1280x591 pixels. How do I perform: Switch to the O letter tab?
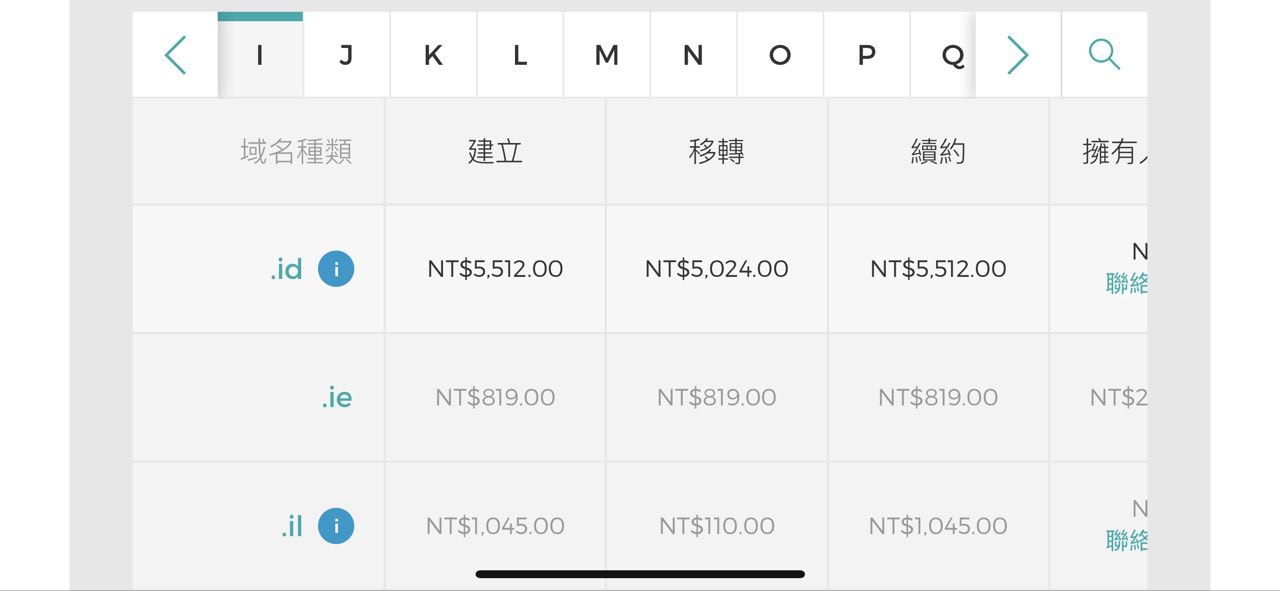point(780,55)
